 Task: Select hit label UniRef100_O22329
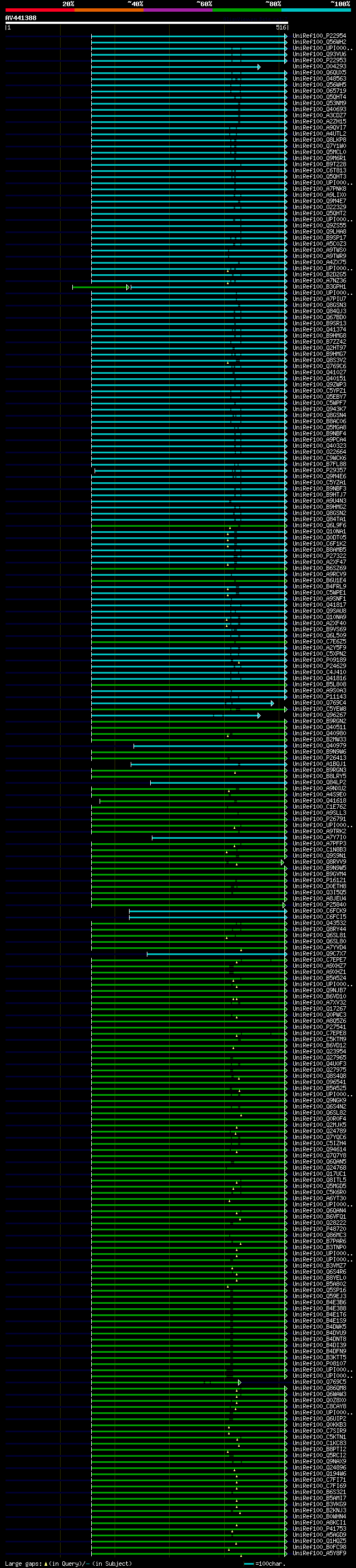(319, 207)
